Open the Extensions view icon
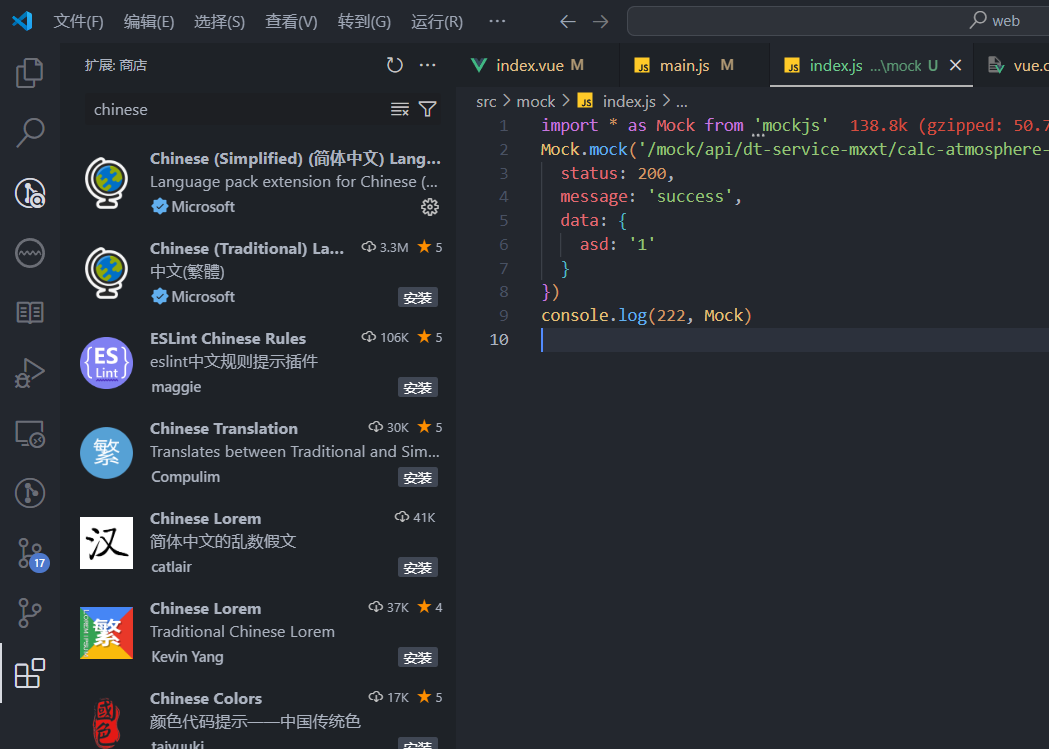This screenshot has height=749, width=1049. click(29, 673)
